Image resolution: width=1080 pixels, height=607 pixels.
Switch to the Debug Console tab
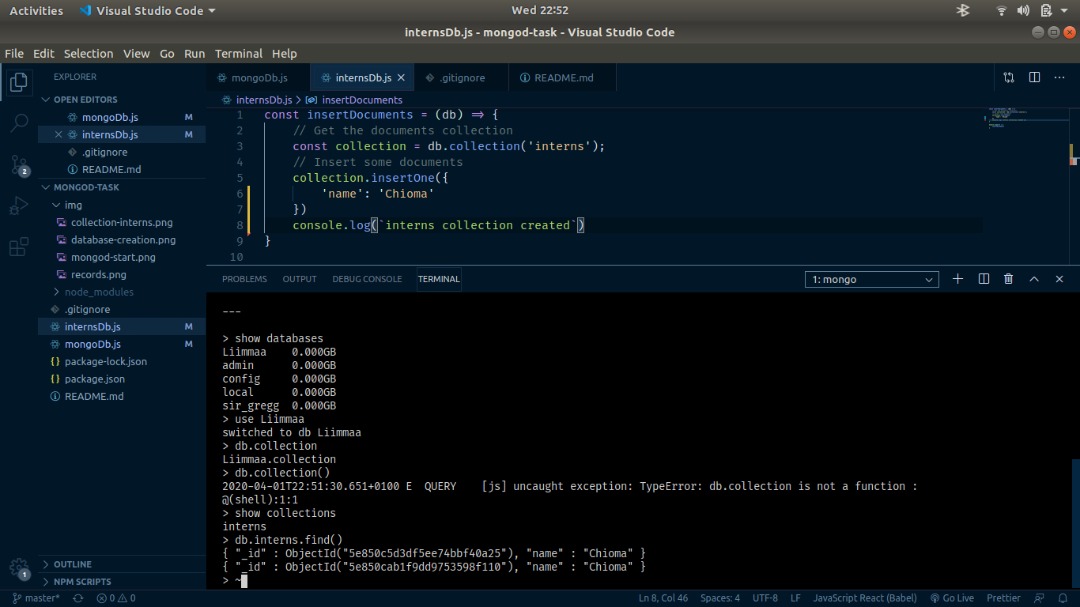pos(367,279)
